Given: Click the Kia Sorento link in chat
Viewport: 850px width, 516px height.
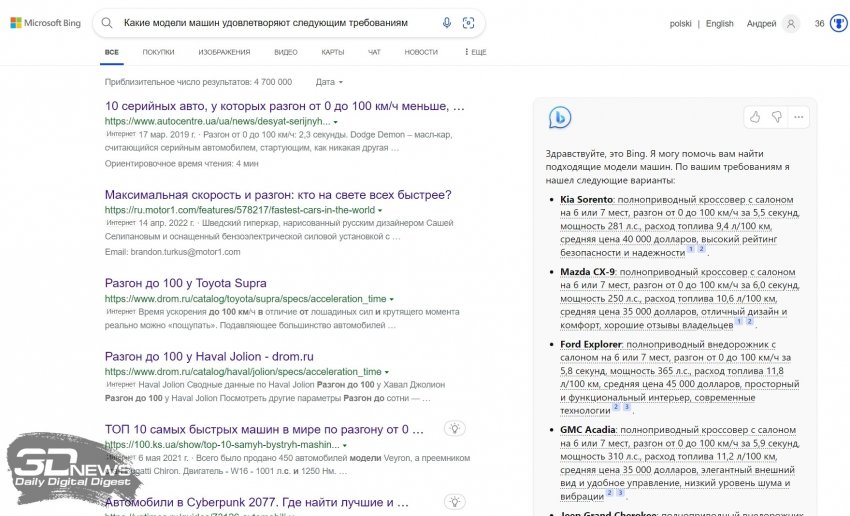Looking at the screenshot, I should tap(586, 200).
